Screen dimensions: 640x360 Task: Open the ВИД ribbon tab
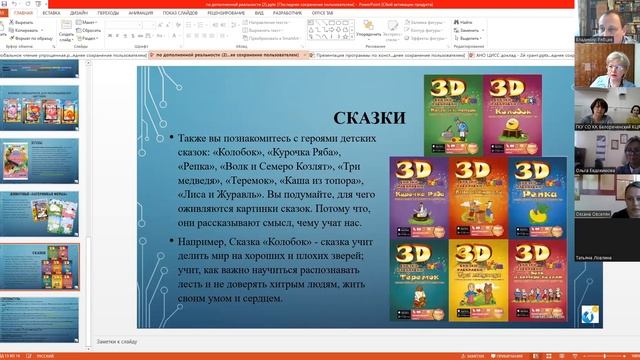click(x=259, y=13)
